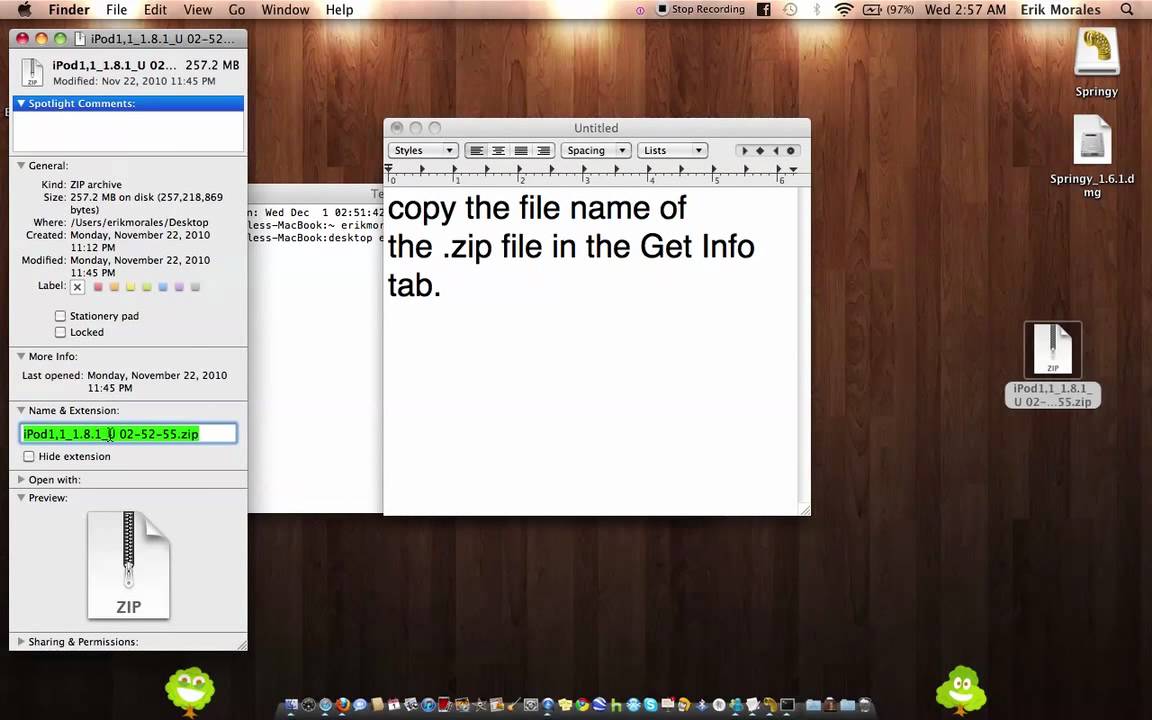This screenshot has width=1152, height=720.
Task: Justify text in TextEdit toolbar
Action: (x=521, y=151)
